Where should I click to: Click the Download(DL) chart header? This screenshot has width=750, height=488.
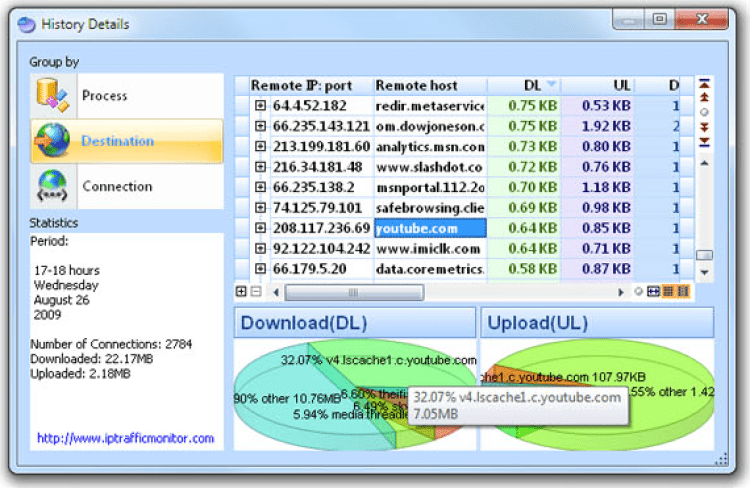[355, 322]
